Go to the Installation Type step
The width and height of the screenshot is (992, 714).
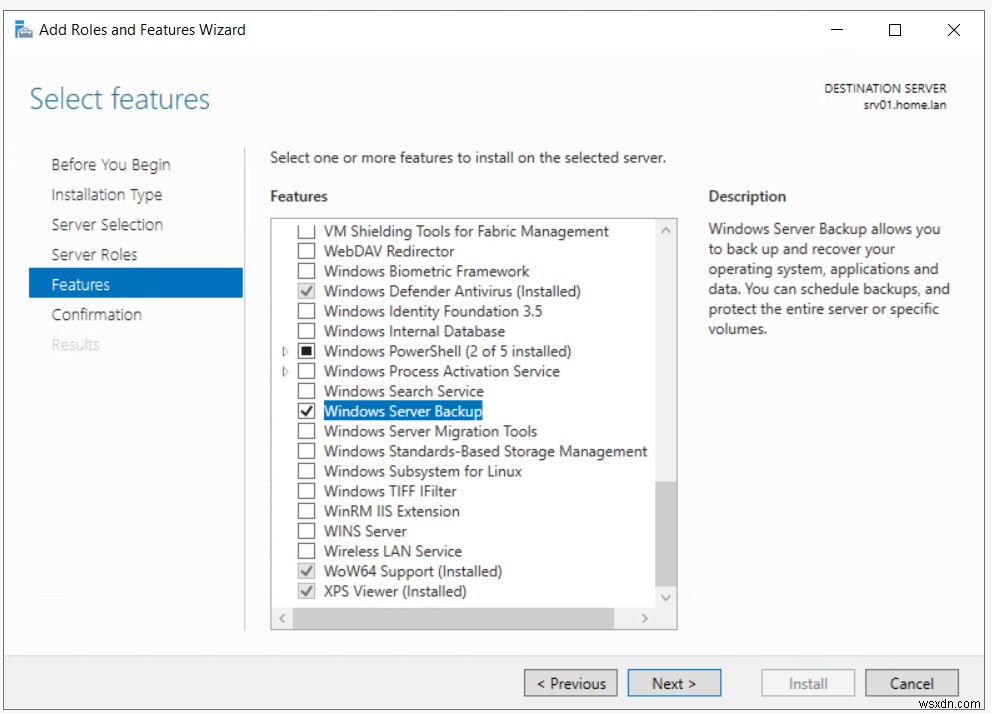tap(106, 194)
